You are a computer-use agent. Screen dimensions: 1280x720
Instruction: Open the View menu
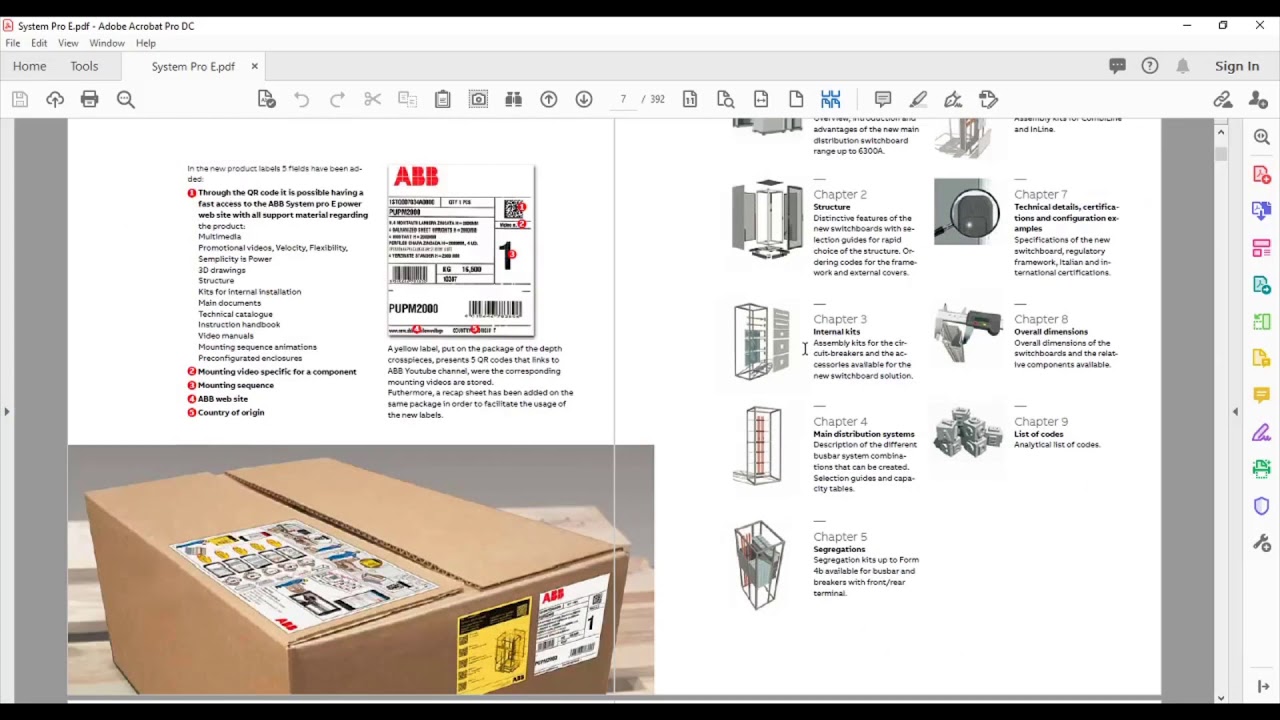click(x=68, y=44)
